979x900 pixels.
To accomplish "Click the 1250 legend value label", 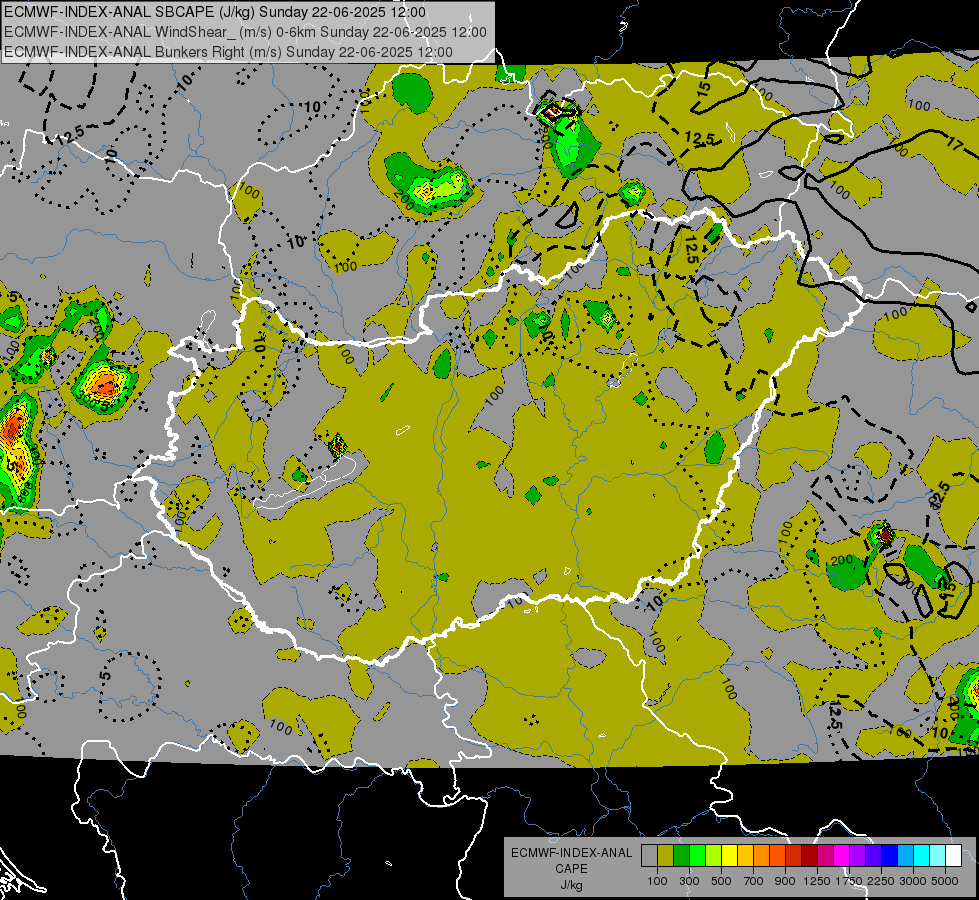I will pos(817,881).
